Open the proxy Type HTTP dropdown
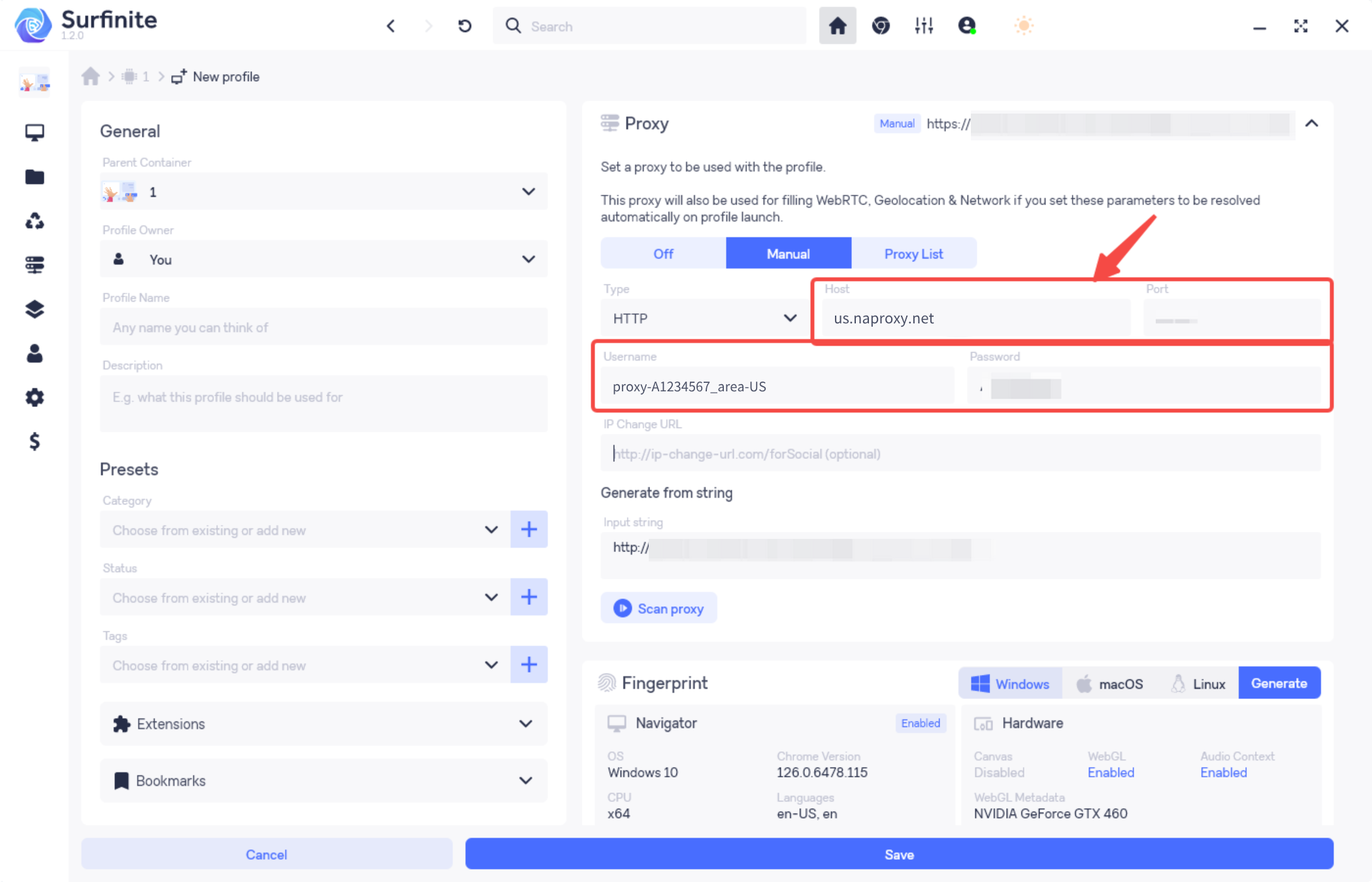 pos(705,318)
